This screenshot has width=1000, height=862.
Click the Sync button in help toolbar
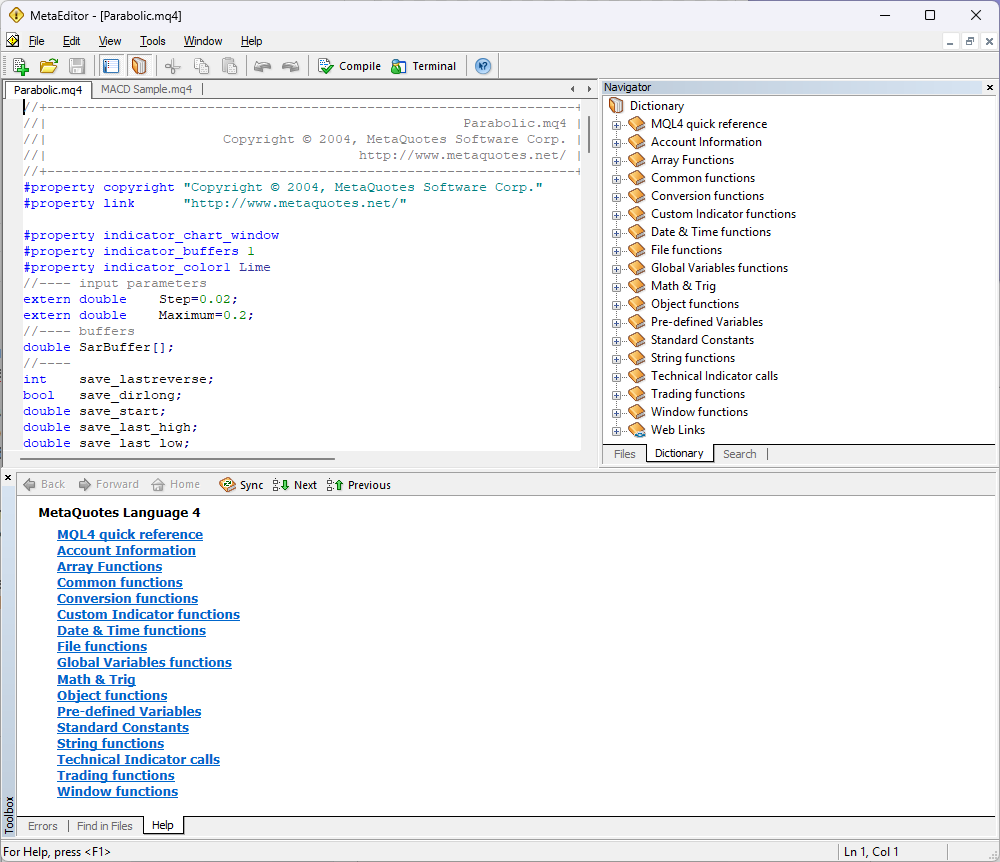[x=241, y=485]
